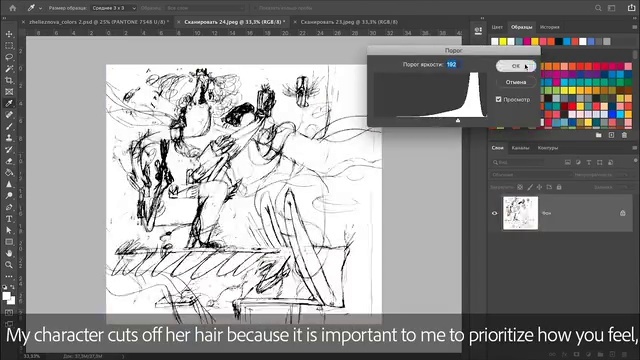The width and height of the screenshot is (640, 360).
Task: Select the Path Selection arrow tool
Action: [9, 230]
